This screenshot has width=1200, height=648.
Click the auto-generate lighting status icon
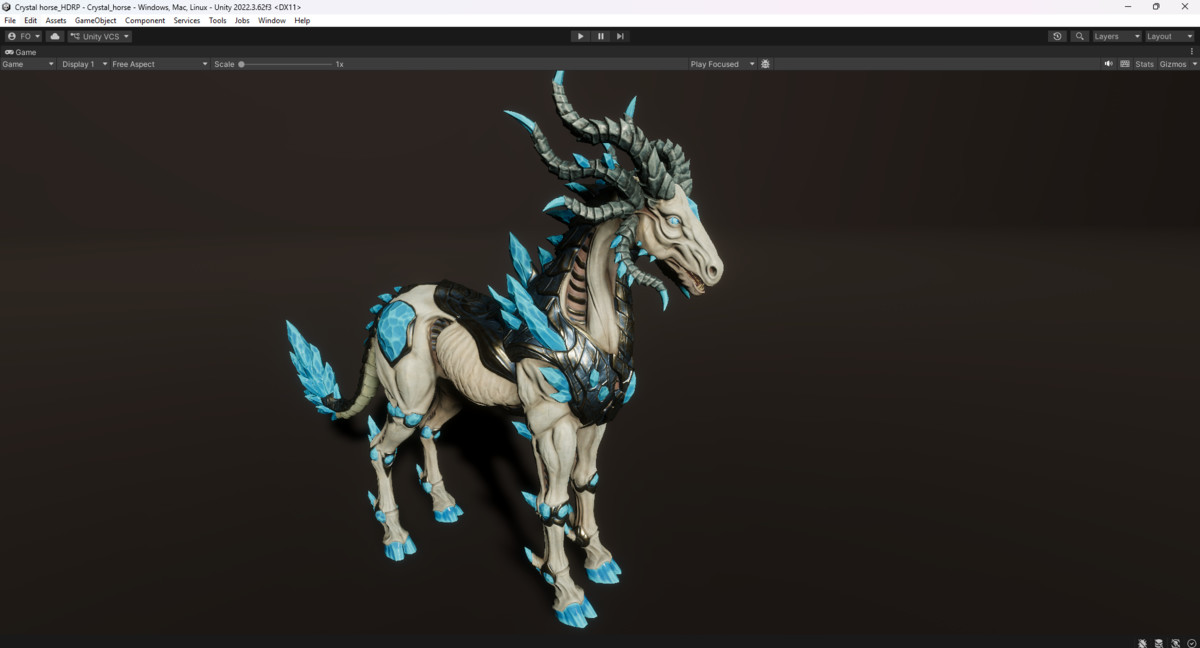point(1176,643)
